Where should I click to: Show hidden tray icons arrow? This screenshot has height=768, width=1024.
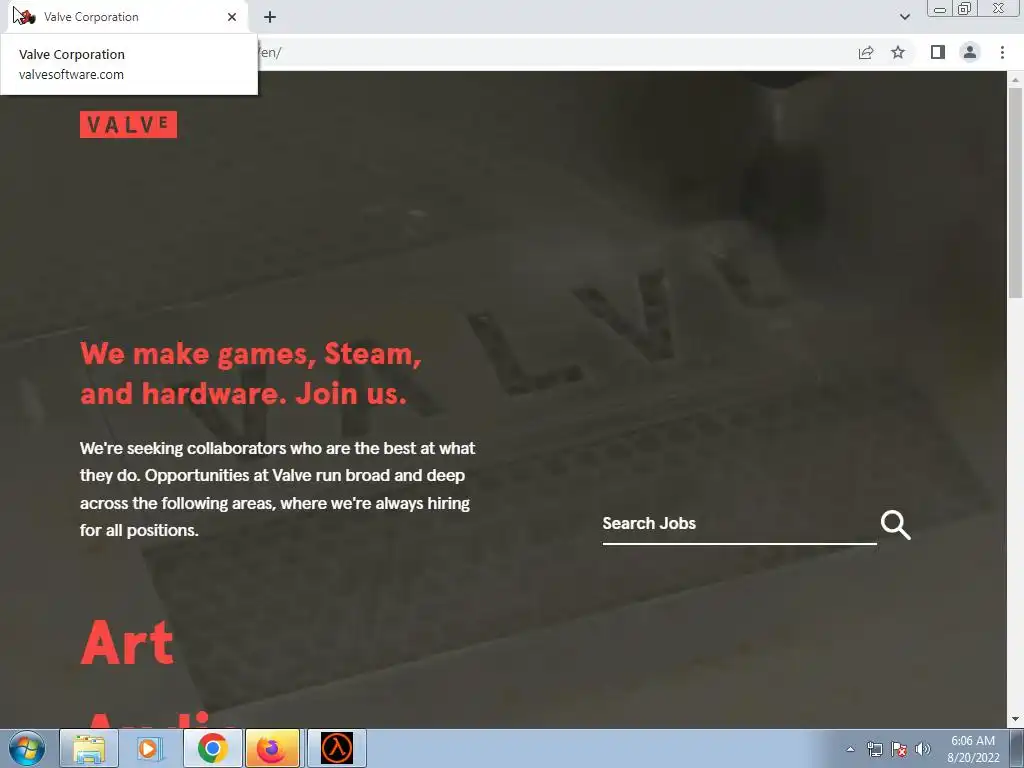[850, 749]
